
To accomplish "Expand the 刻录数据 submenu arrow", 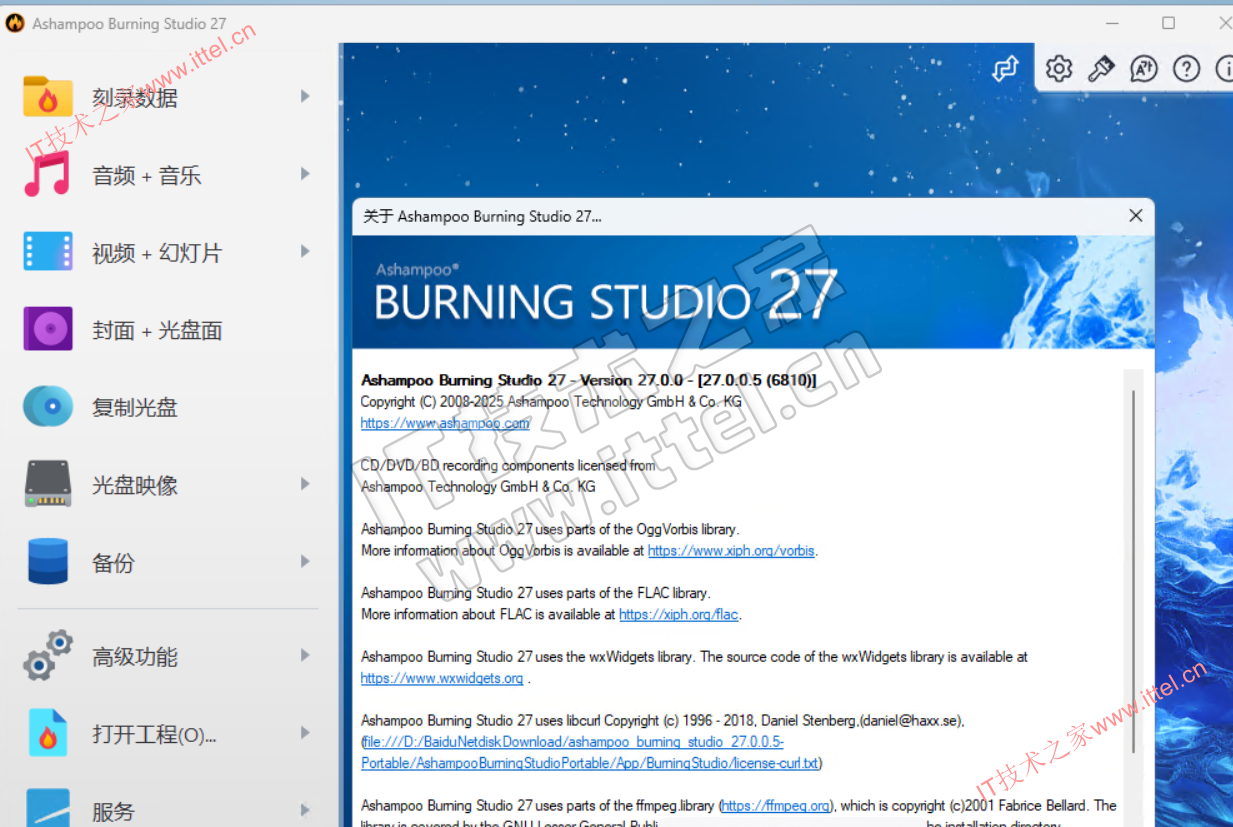I will [x=305, y=97].
